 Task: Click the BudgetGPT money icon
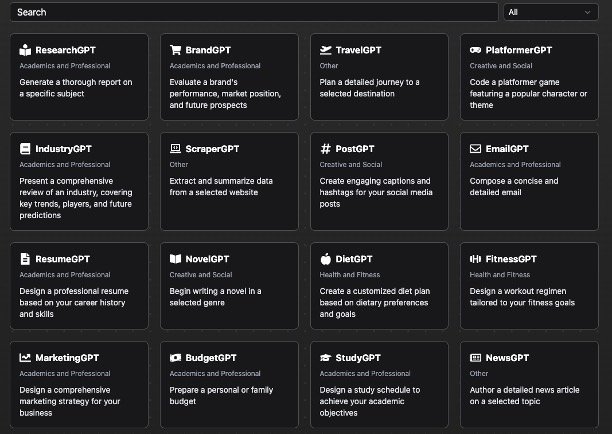(176, 358)
